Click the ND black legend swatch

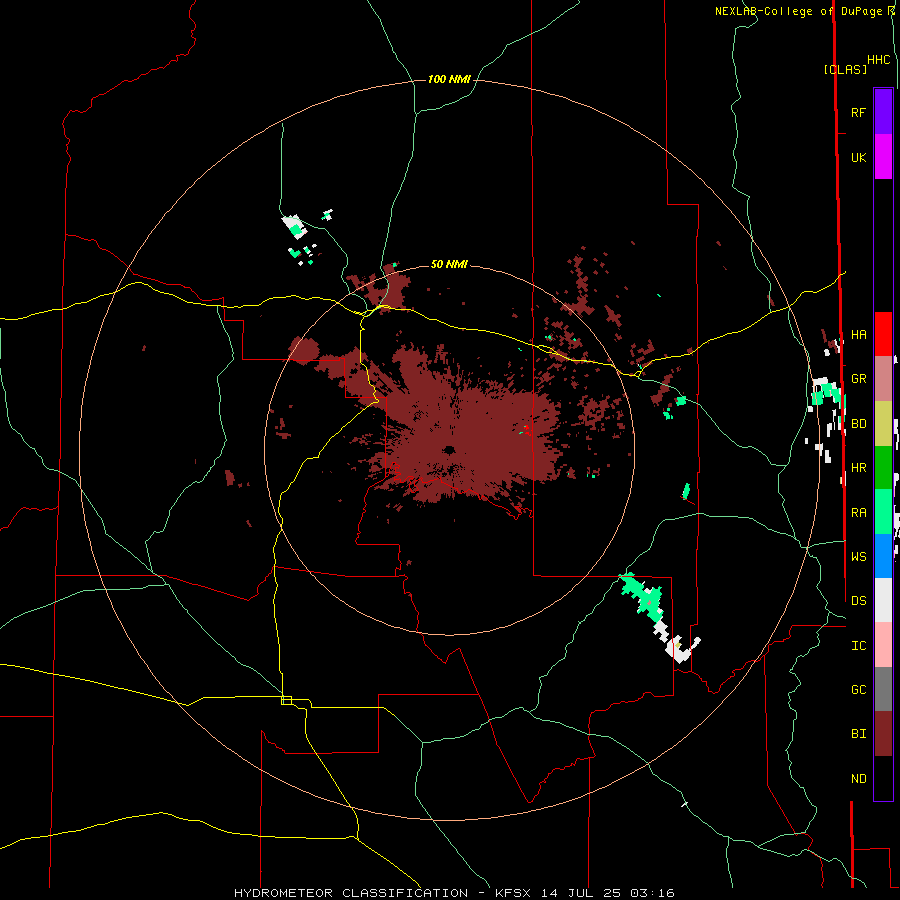point(883,778)
